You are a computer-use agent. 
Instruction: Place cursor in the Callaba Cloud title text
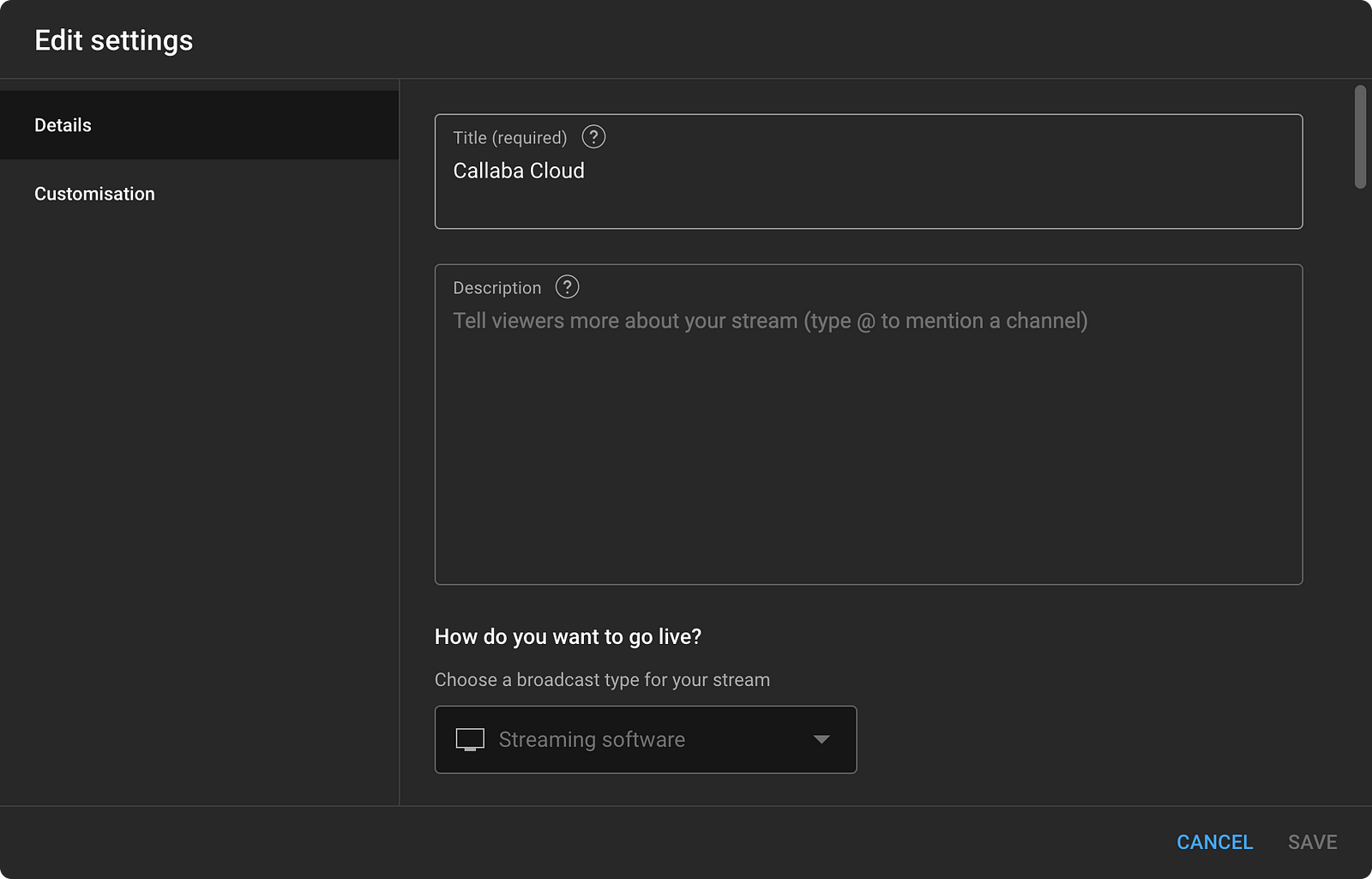[519, 172]
